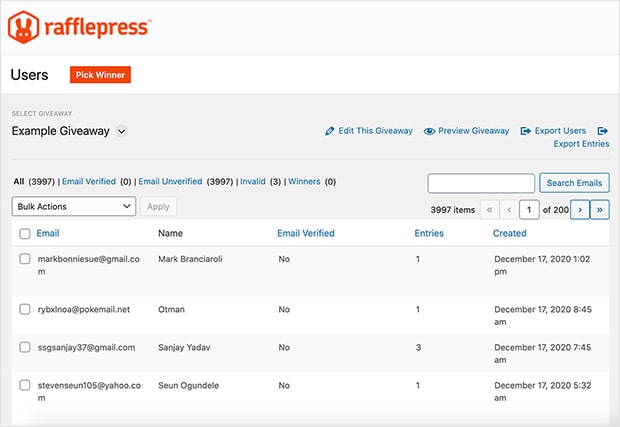Open the Preview Giveaway link
620x427 pixels.
point(473,131)
